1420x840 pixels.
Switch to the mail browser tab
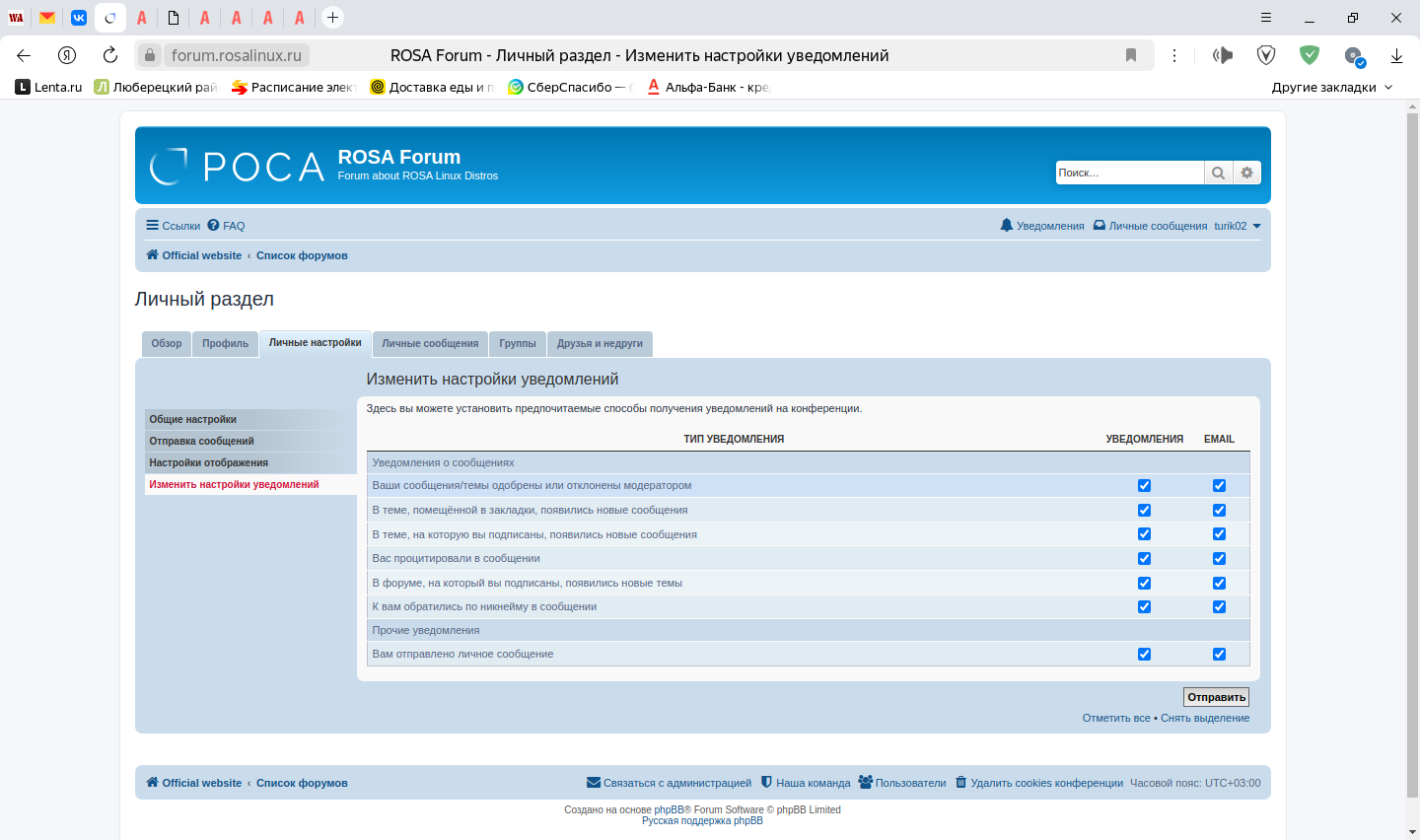[x=47, y=17]
